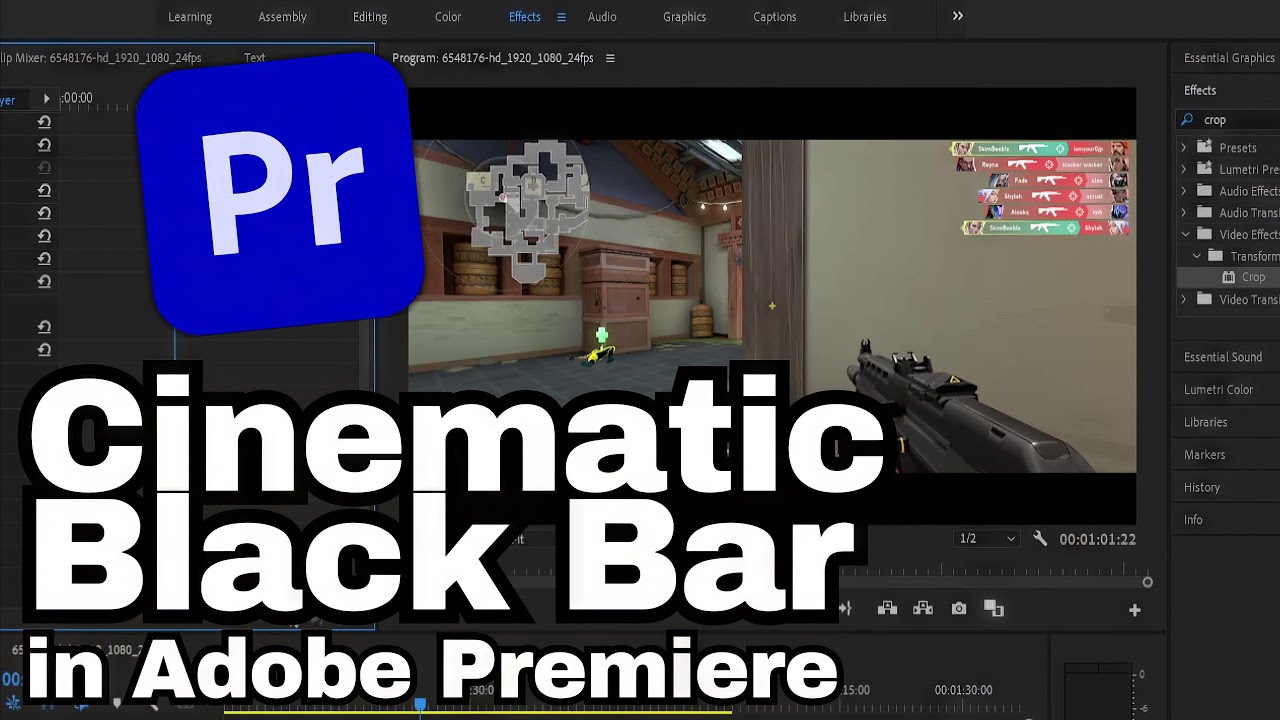Switch to the Libraries workspace tab
This screenshot has width=1280, height=720.
click(865, 17)
